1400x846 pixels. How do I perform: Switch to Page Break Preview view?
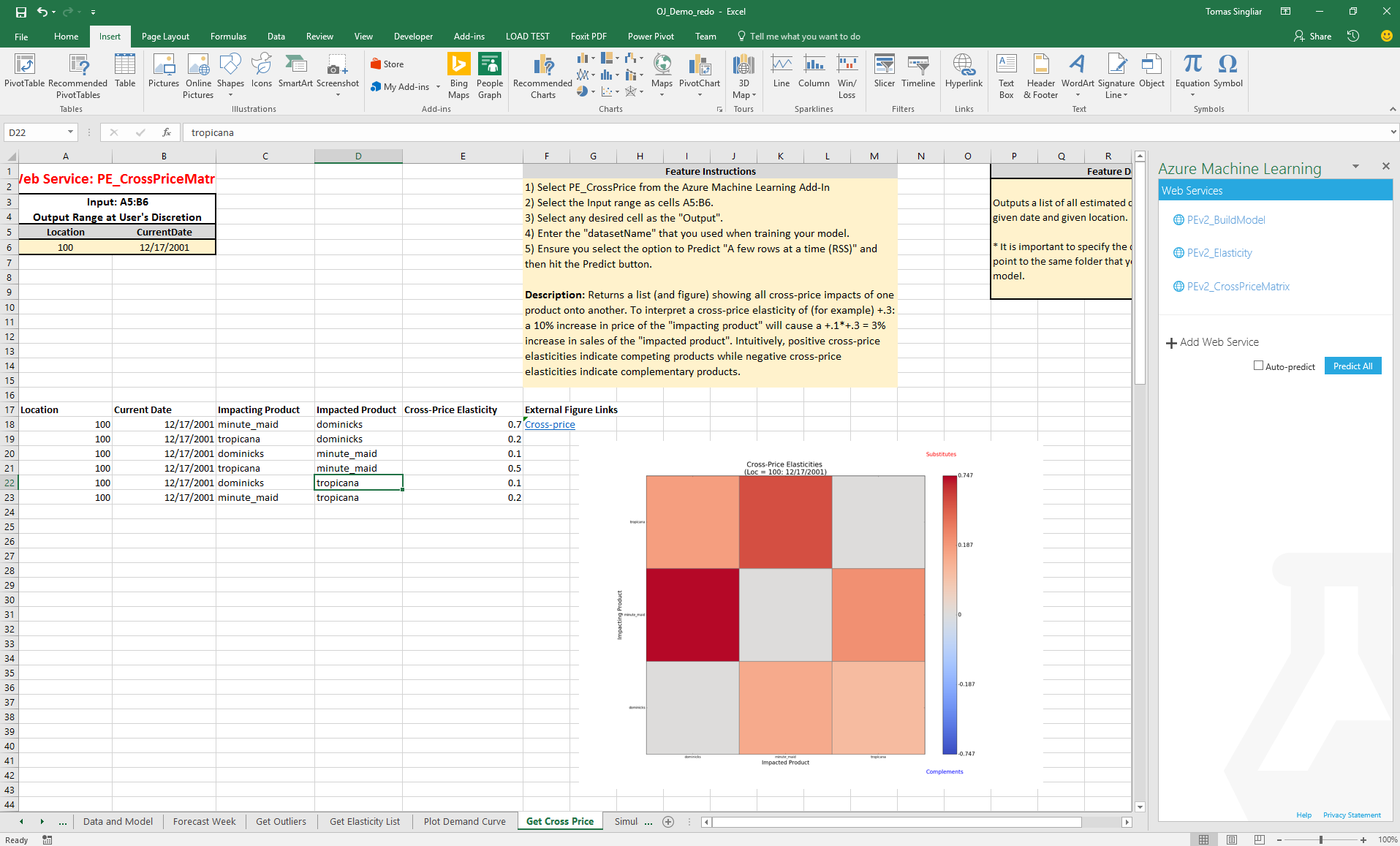tap(1259, 839)
